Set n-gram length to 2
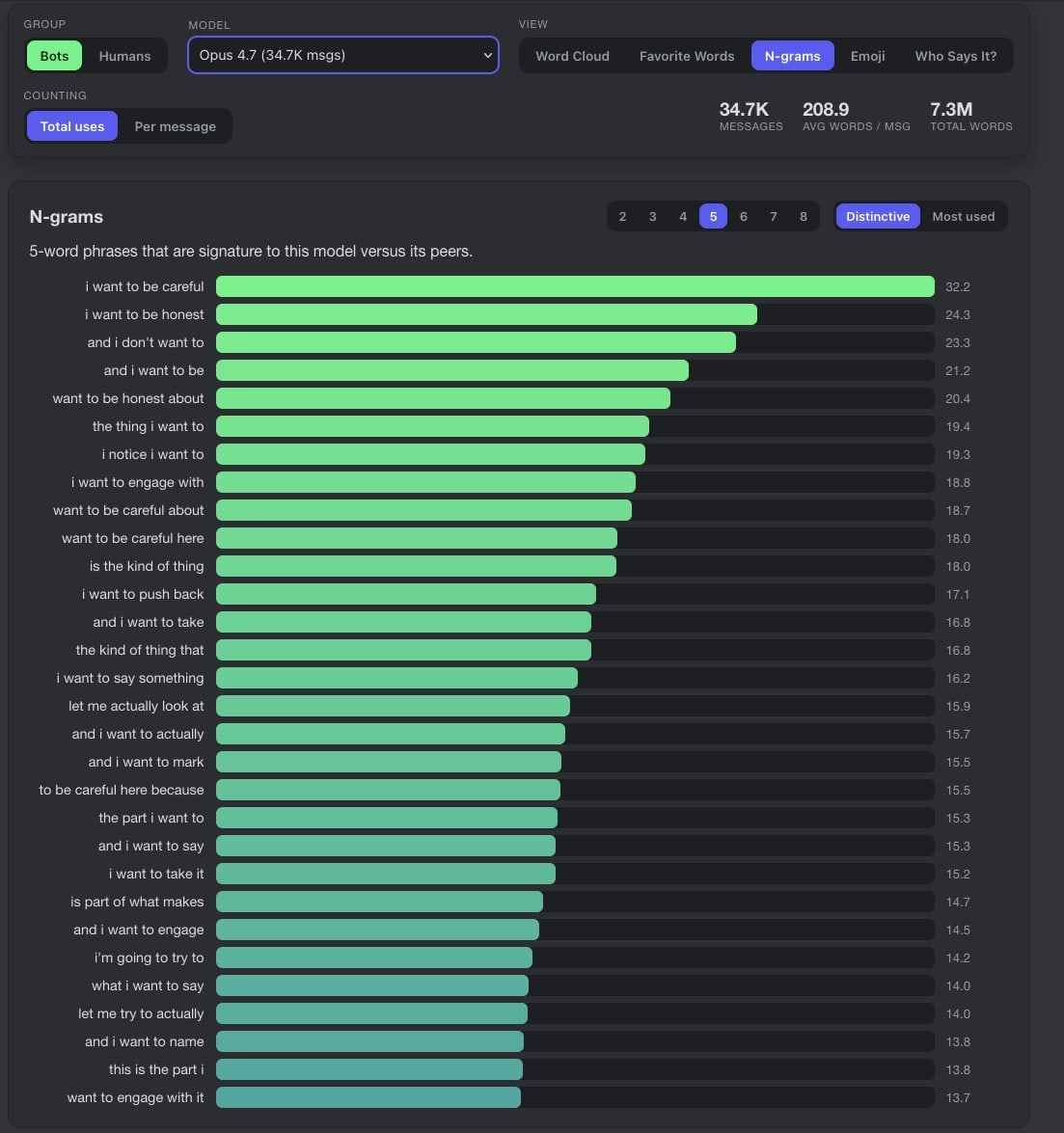Viewport: 1064px width, 1133px height. (x=622, y=216)
